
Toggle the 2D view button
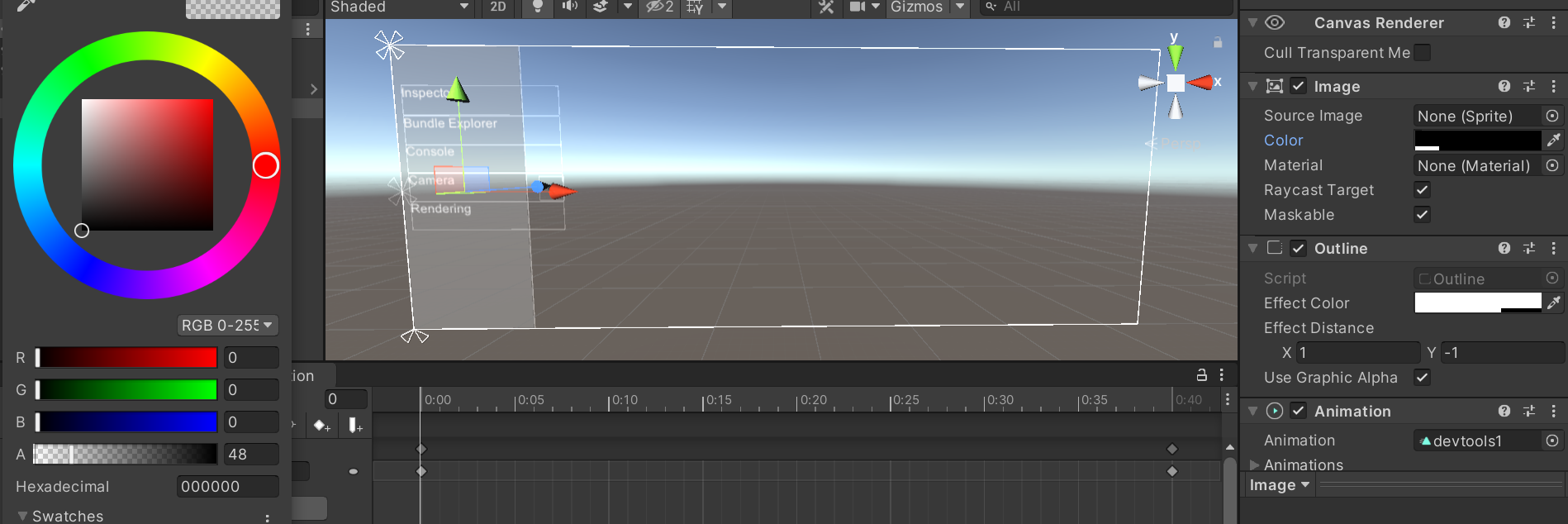[498, 7]
